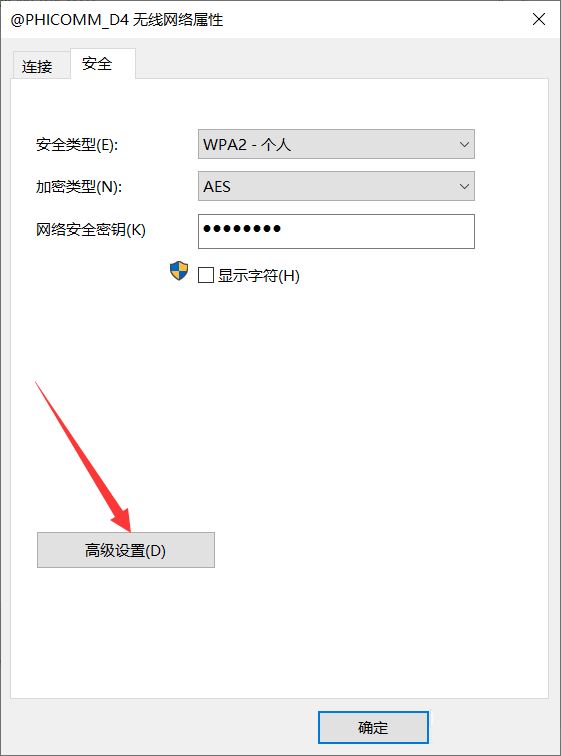Focus the 网络安全密钥 password field
This screenshot has width=561, height=756.
[x=336, y=231]
